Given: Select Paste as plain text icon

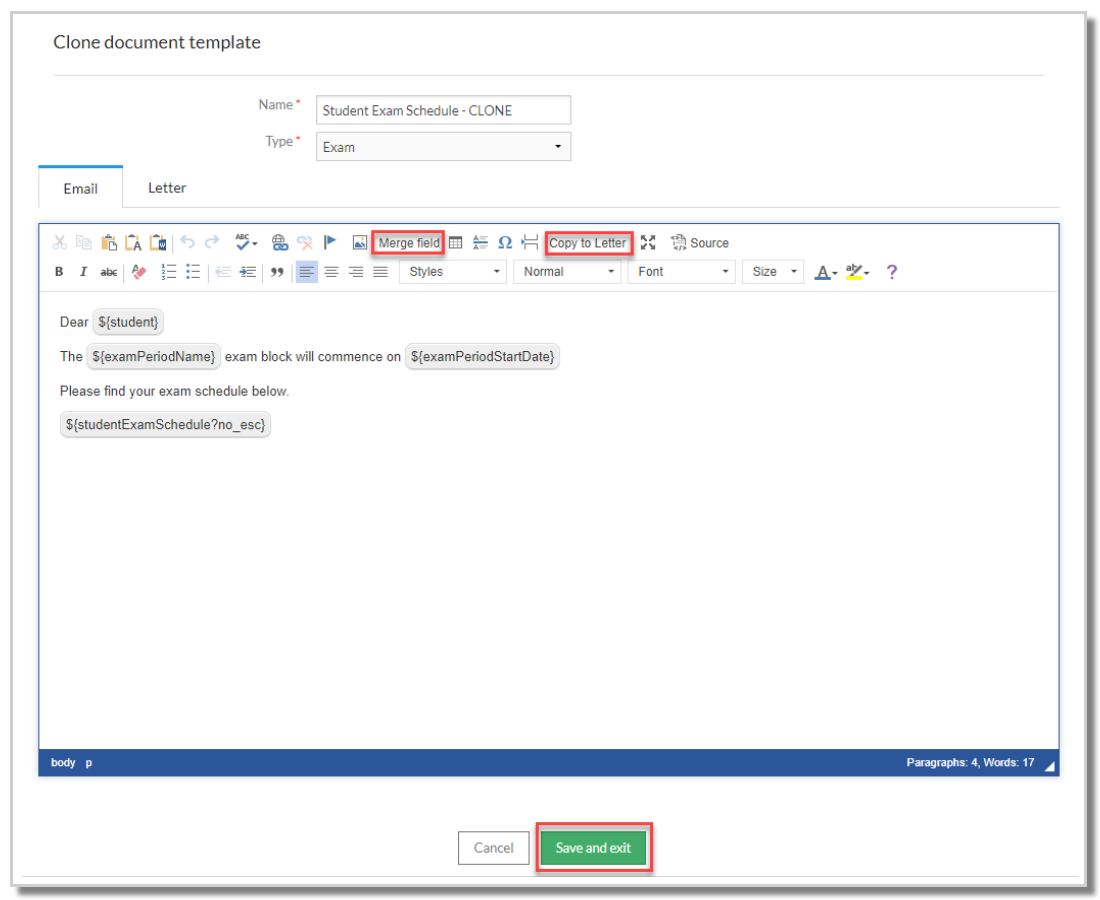Looking at the screenshot, I should (133, 243).
